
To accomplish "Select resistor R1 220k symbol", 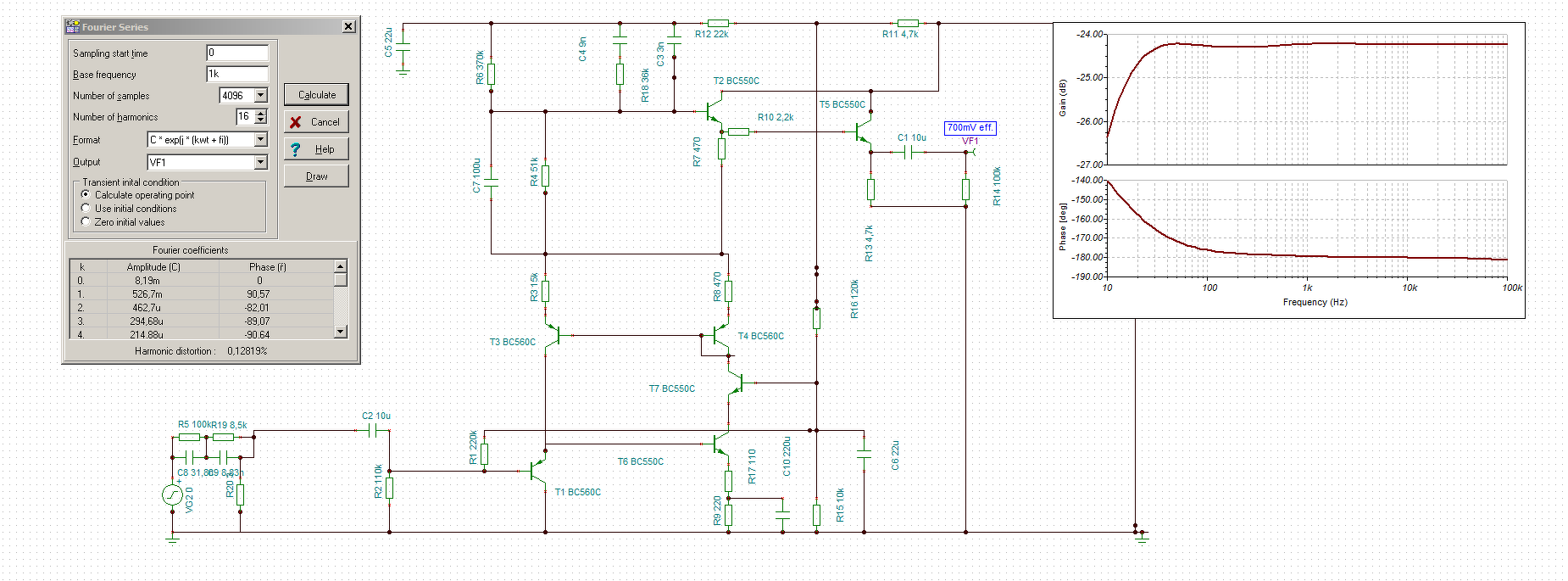I will 484,454.
